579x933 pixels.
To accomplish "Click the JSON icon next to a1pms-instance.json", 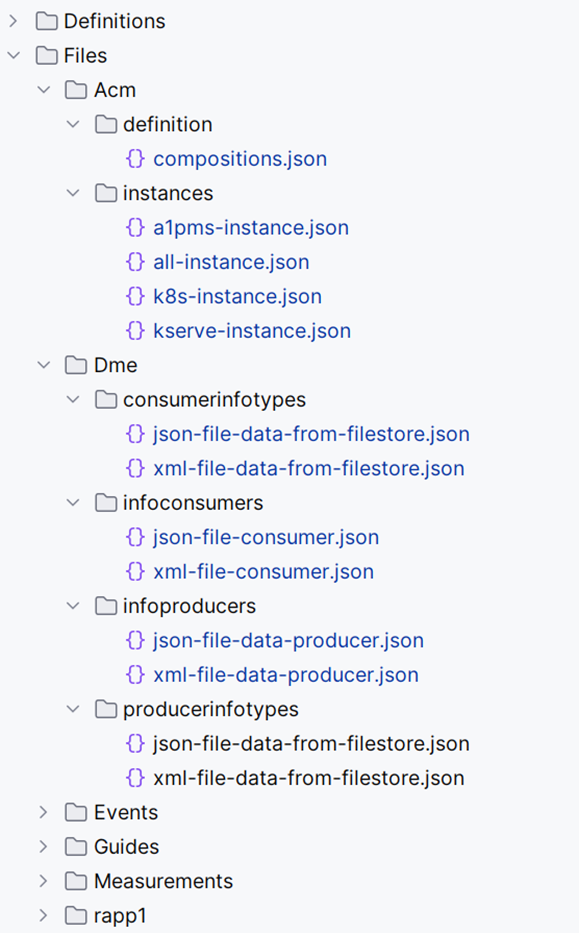I will pyautogui.click(x=135, y=227).
